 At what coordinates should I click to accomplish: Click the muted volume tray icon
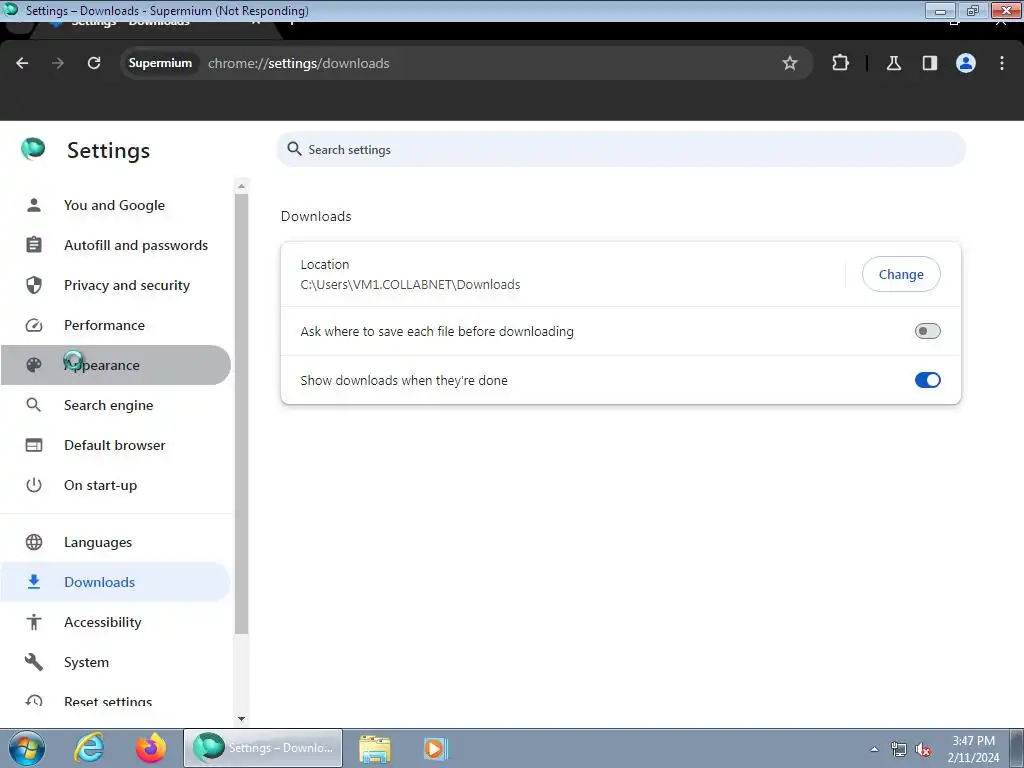pyautogui.click(x=923, y=750)
